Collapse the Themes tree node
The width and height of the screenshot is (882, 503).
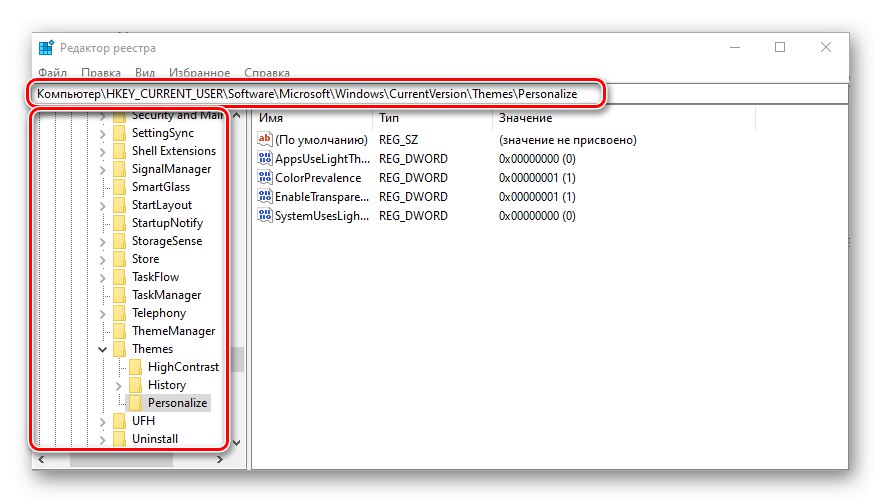point(102,349)
